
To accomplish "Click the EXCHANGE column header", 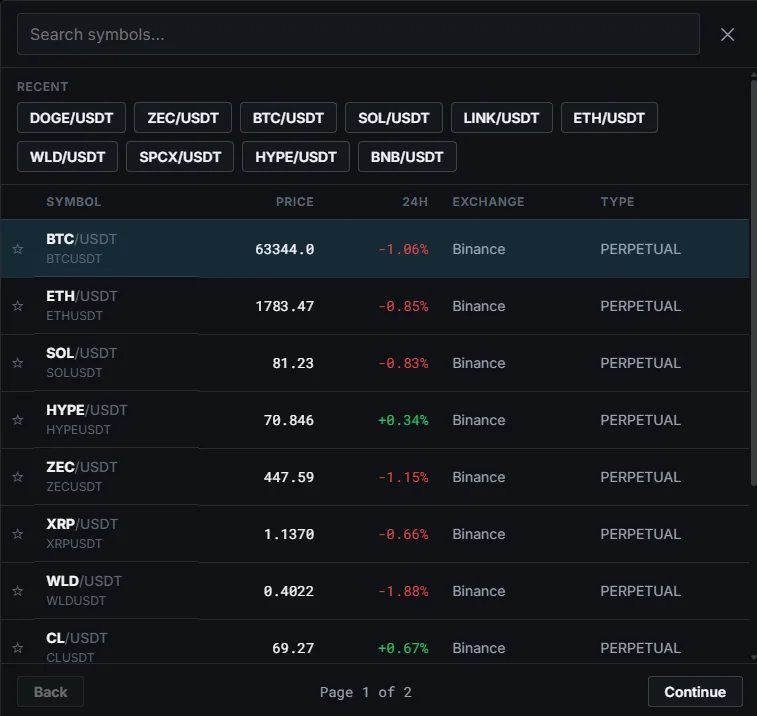I will 488,201.
